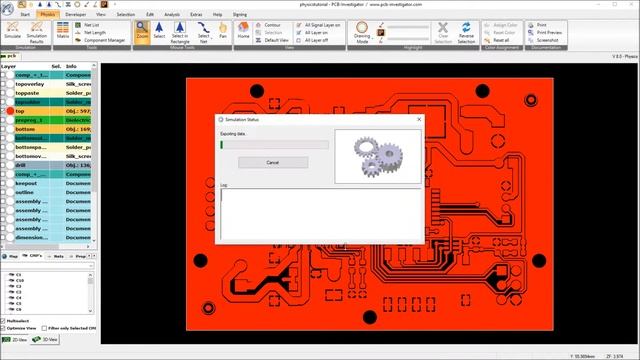
Task: Open the Net Length tool
Action: 91,33
